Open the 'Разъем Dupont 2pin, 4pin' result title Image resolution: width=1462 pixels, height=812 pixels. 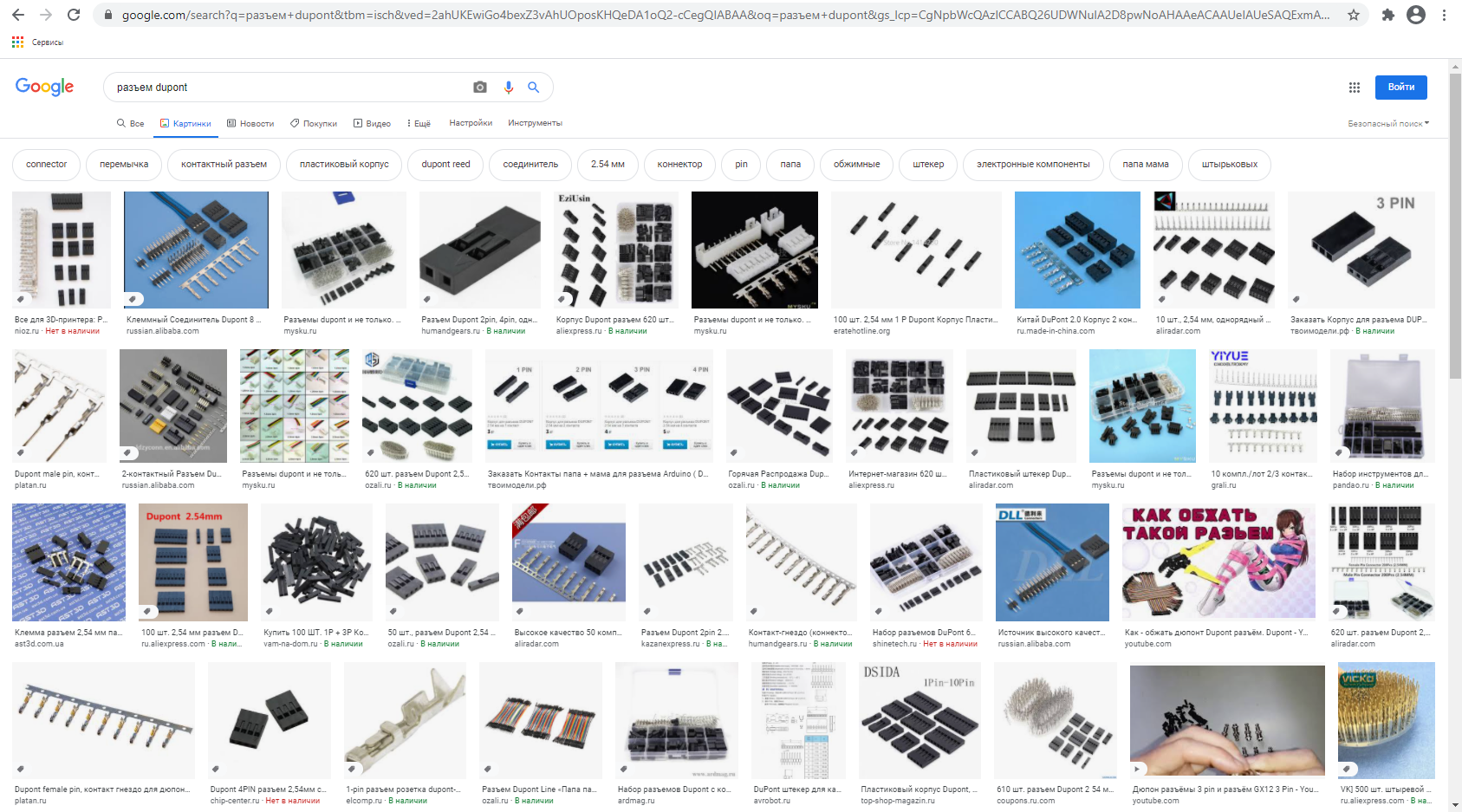pyautogui.click(x=479, y=320)
